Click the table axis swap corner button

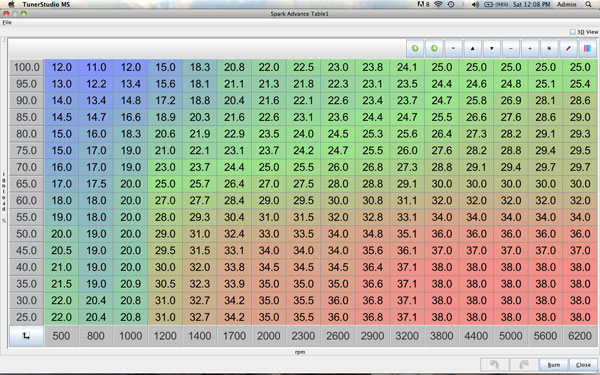point(26,336)
